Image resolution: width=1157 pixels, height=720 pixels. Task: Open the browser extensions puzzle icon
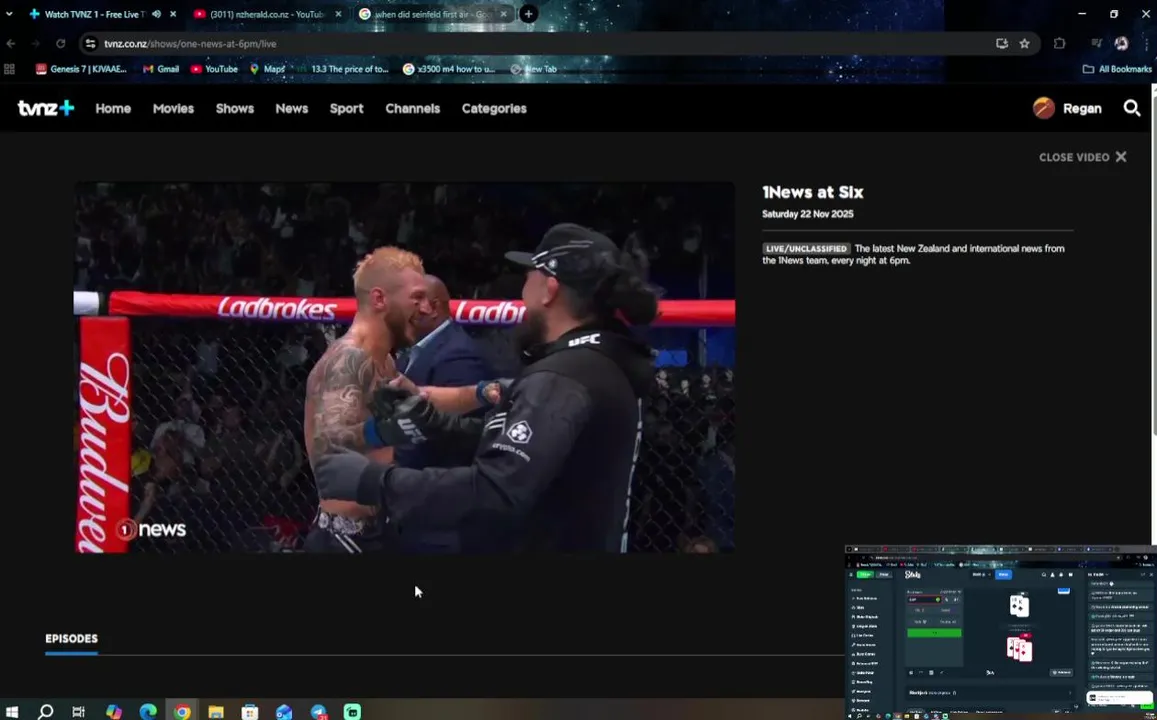point(1060,44)
